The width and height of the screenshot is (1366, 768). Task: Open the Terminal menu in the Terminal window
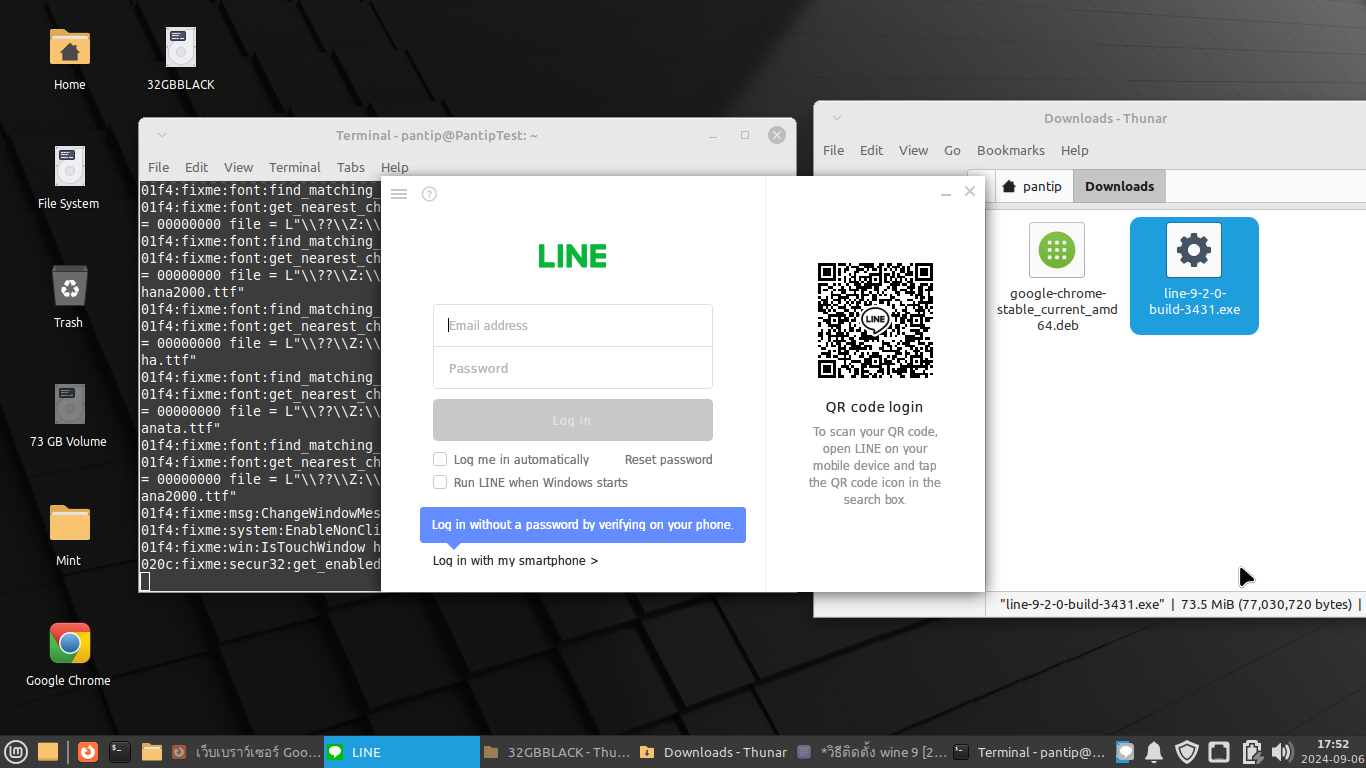(x=294, y=167)
